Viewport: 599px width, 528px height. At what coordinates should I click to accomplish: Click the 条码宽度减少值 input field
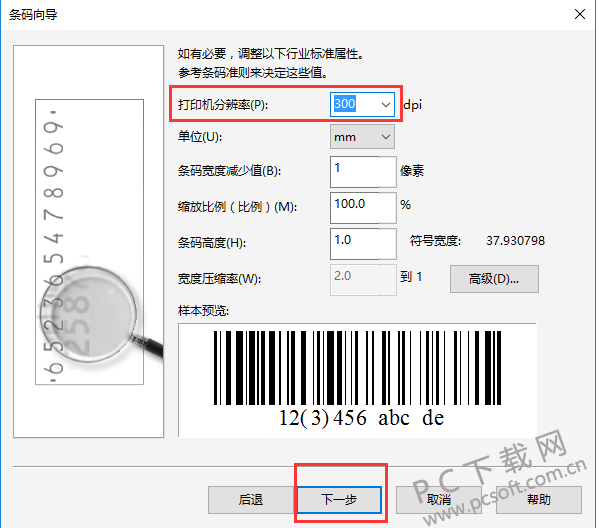coord(363,172)
